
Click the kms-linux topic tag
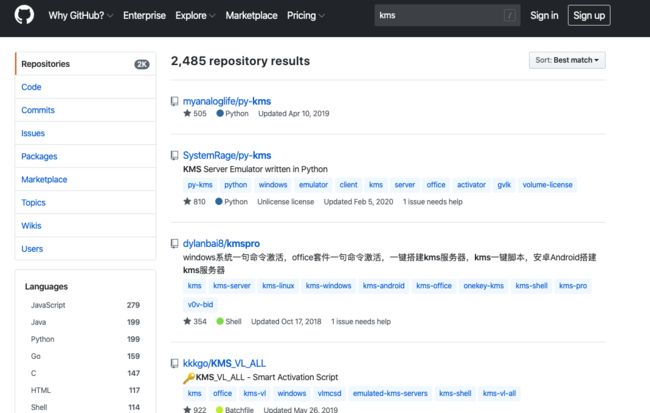[278, 286]
